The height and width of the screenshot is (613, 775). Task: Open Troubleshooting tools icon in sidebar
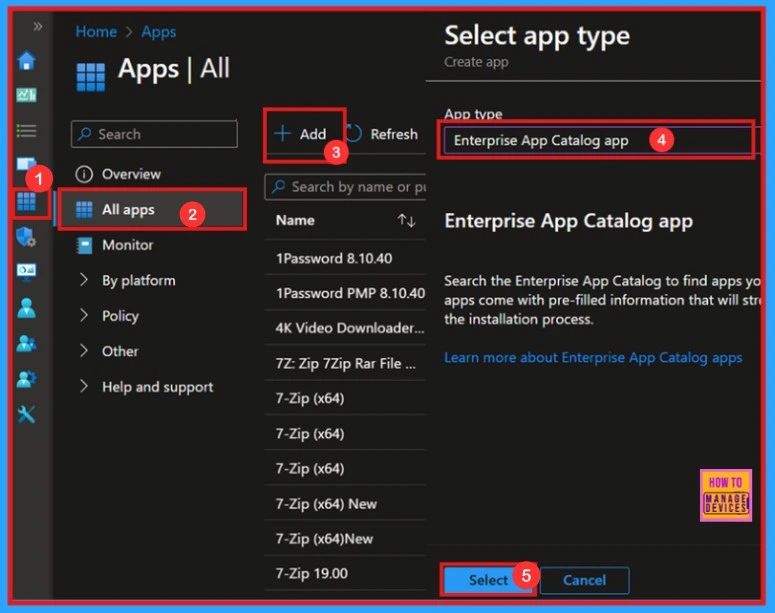[x=26, y=414]
